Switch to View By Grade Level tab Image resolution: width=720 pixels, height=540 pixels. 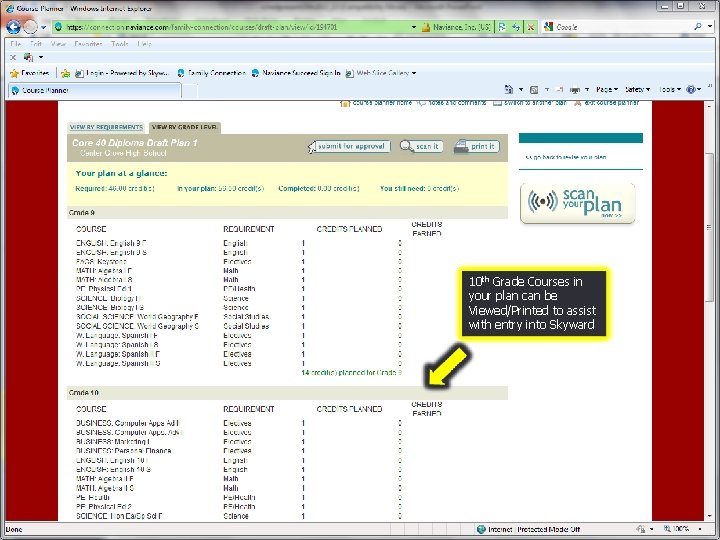click(x=185, y=127)
